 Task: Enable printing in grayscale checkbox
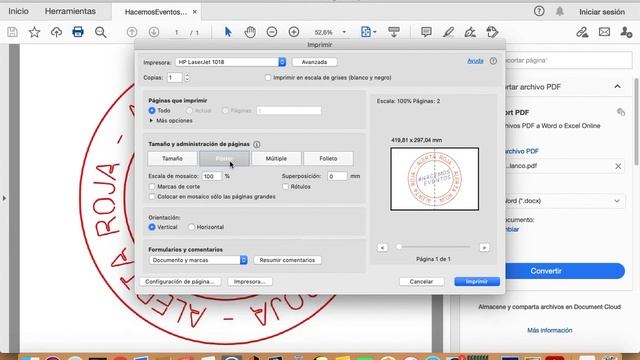[268, 78]
